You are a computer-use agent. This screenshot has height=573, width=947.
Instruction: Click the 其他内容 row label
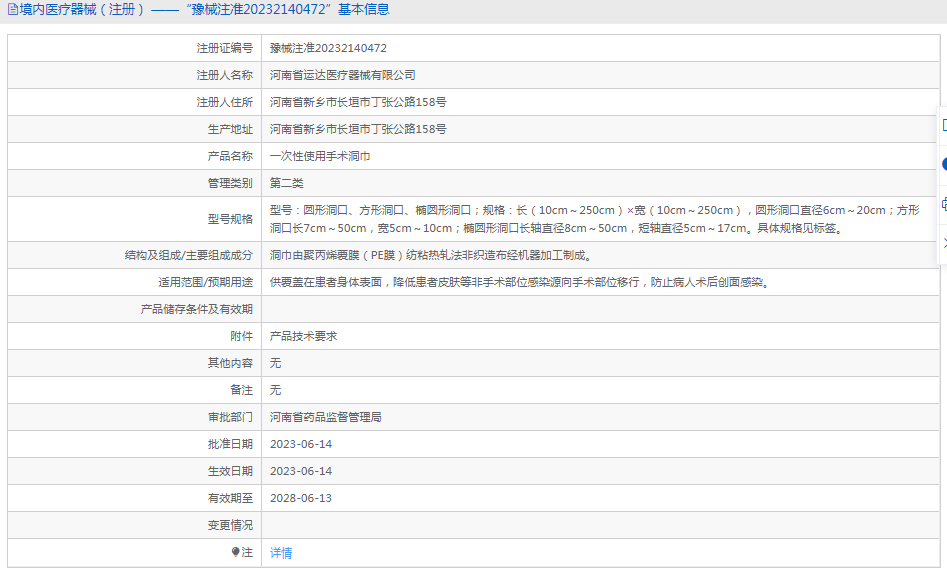pos(230,363)
